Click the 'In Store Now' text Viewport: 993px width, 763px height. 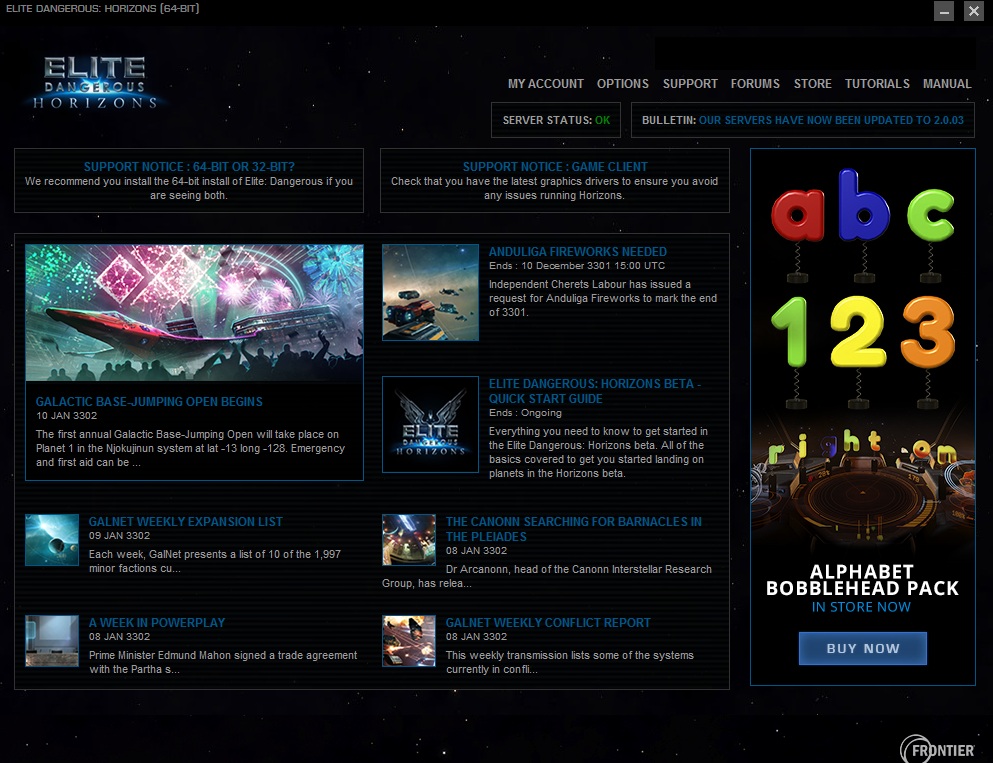(861, 607)
